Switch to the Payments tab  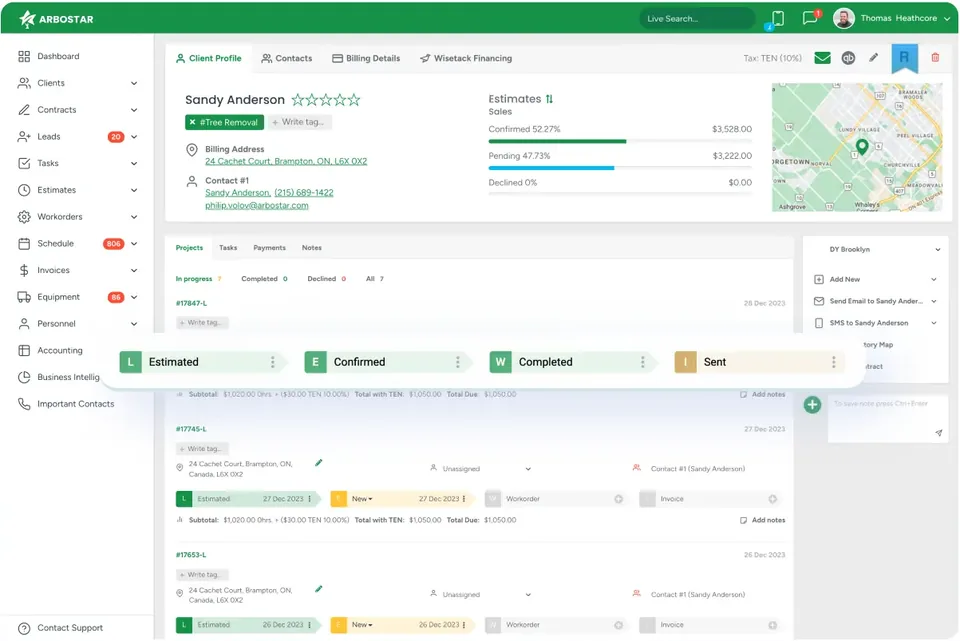(269, 248)
